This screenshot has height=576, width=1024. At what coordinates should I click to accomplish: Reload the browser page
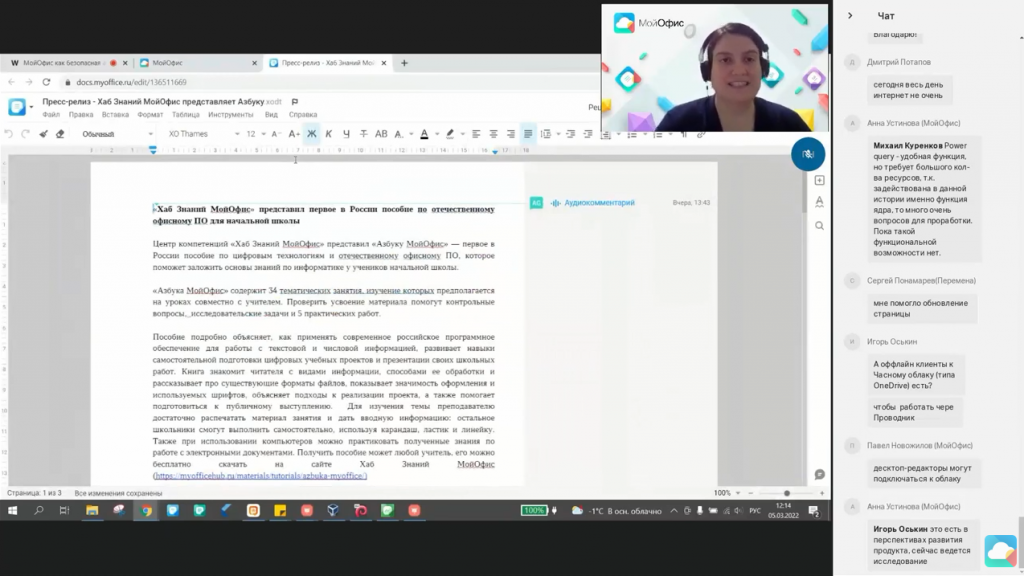click(46, 82)
